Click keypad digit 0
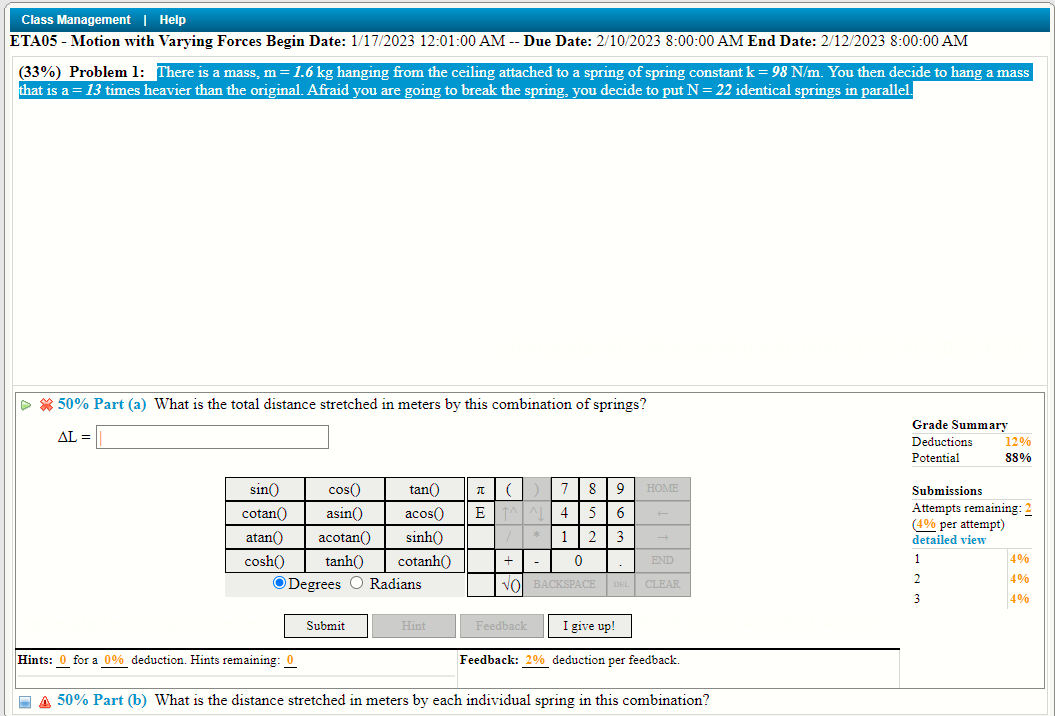Viewport: 1055px width, 716px height. click(x=579, y=561)
